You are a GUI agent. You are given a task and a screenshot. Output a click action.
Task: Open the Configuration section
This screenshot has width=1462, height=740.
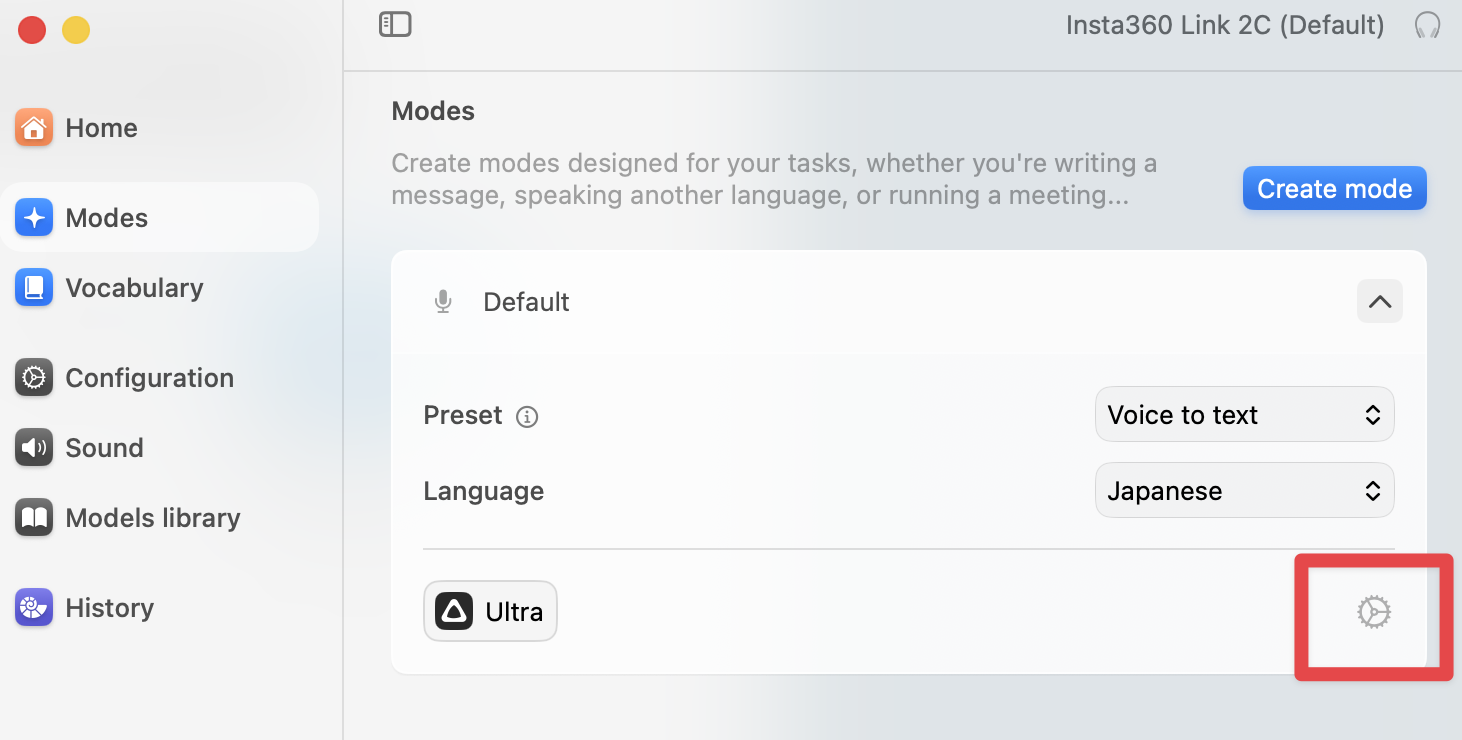149,378
